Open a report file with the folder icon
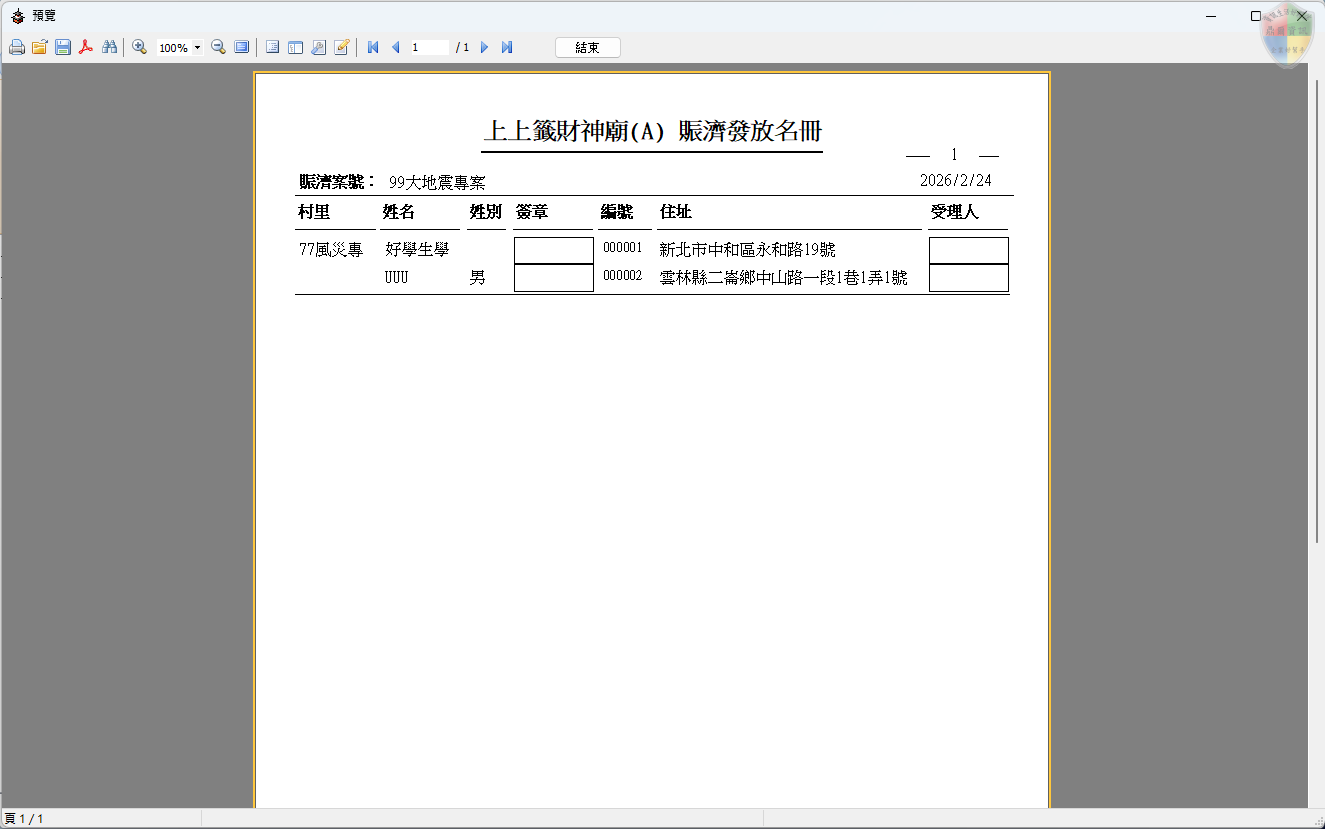Viewport: 1325px width, 829px height. [40, 47]
